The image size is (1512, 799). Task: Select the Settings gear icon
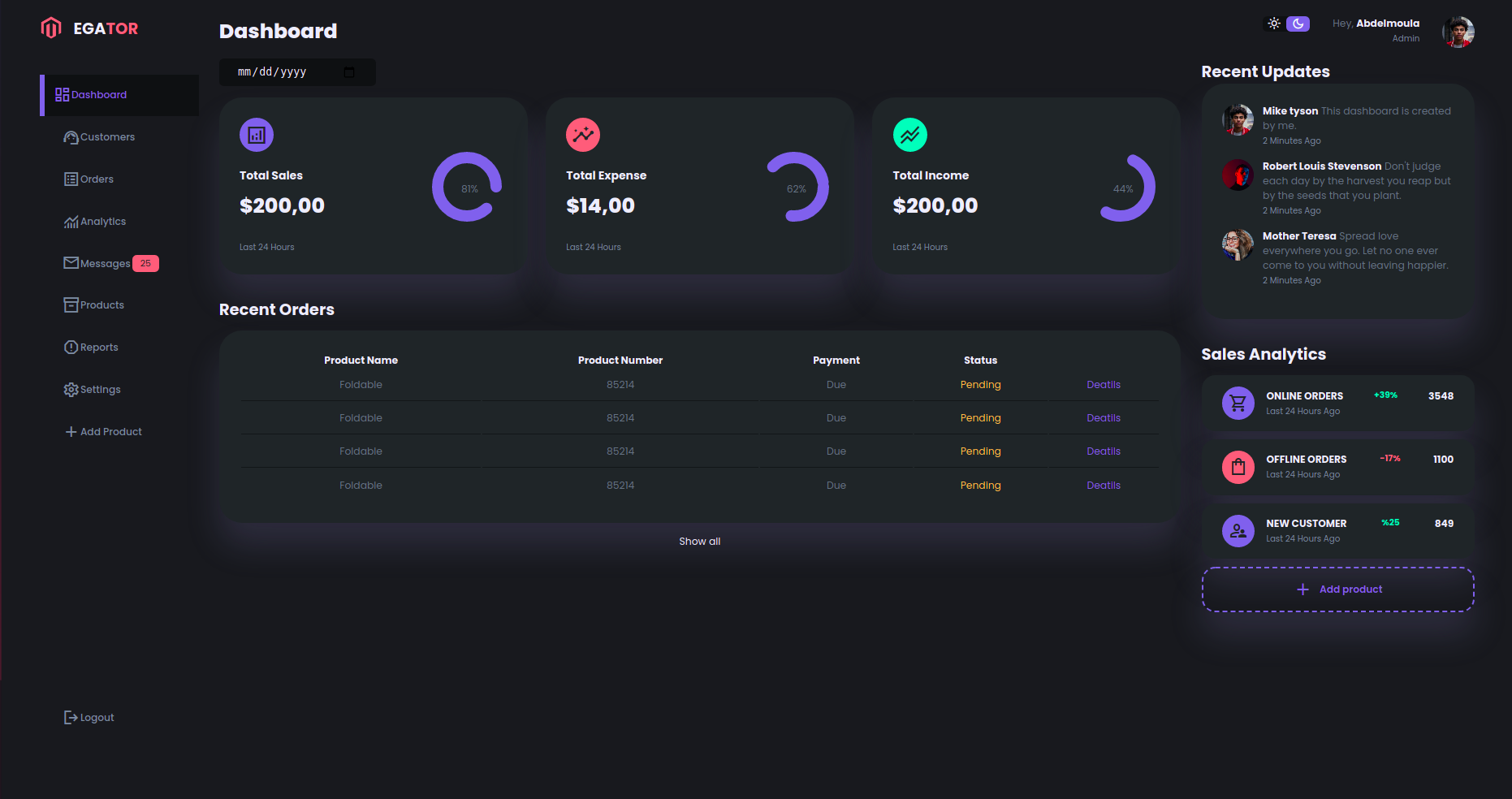click(x=71, y=389)
